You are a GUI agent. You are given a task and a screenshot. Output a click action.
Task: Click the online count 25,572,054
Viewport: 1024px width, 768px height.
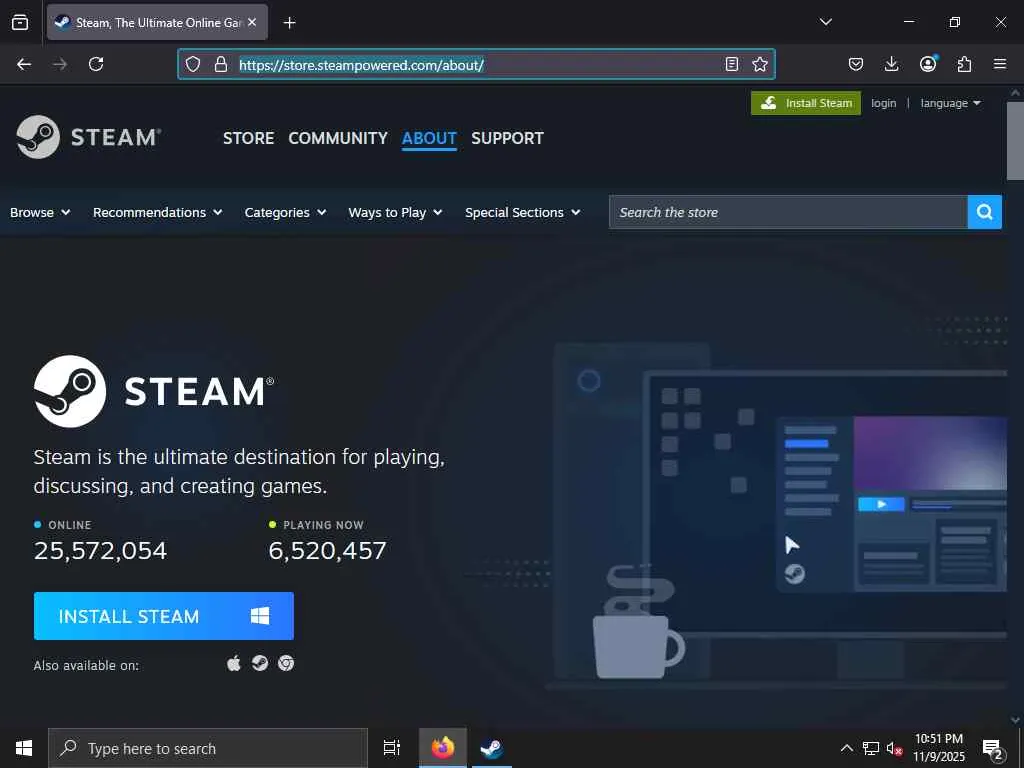click(101, 551)
